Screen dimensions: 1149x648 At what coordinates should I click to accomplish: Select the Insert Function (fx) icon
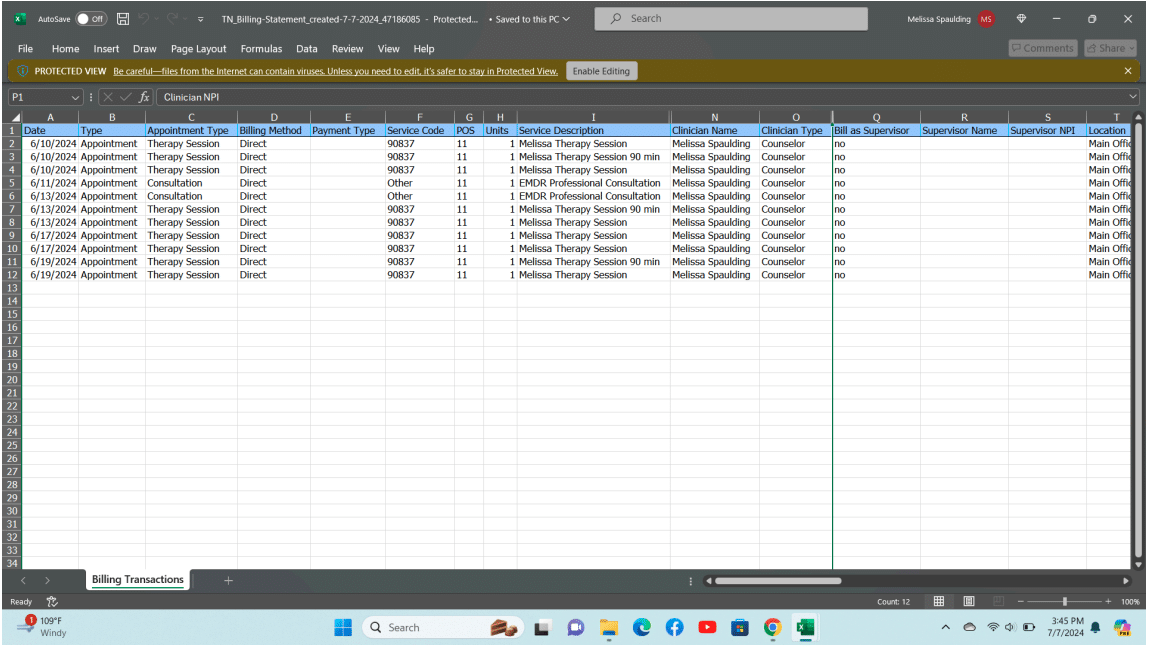145,97
